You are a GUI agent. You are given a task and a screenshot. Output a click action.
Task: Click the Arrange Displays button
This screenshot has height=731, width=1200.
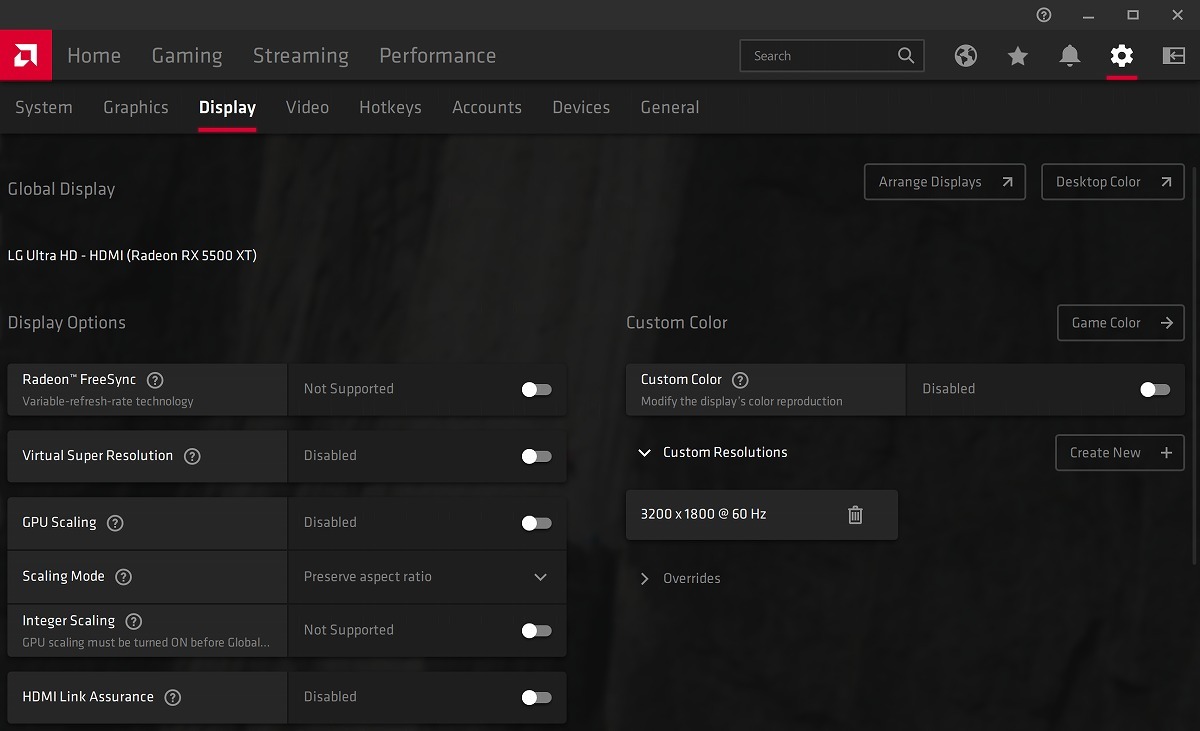coord(945,182)
